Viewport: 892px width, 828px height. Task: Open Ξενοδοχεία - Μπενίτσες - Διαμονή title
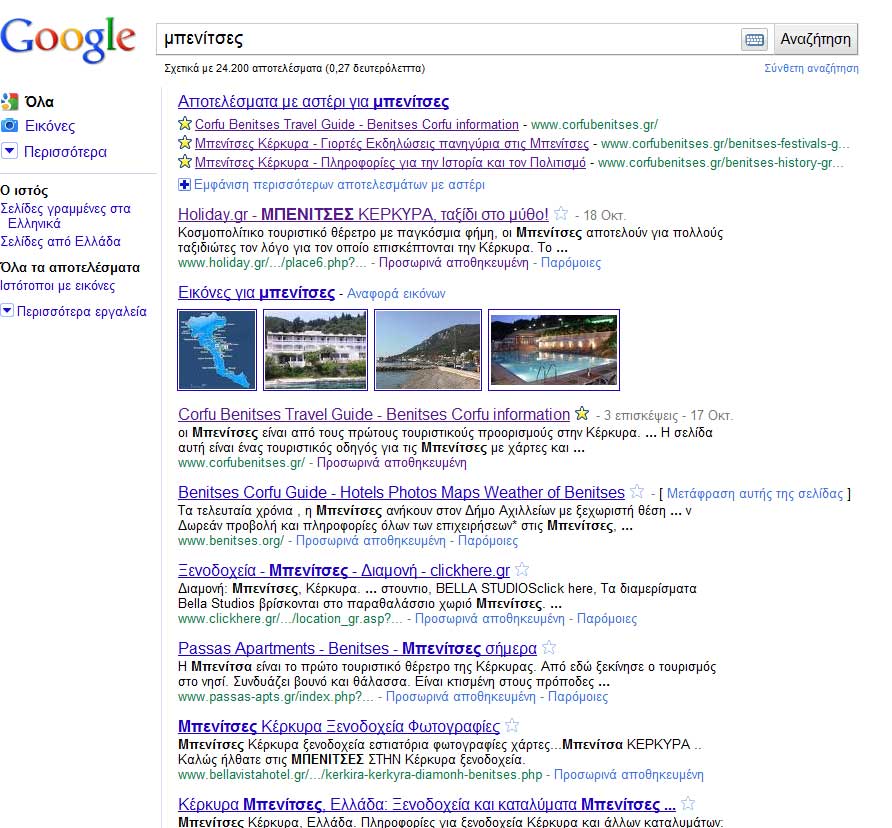click(x=344, y=570)
